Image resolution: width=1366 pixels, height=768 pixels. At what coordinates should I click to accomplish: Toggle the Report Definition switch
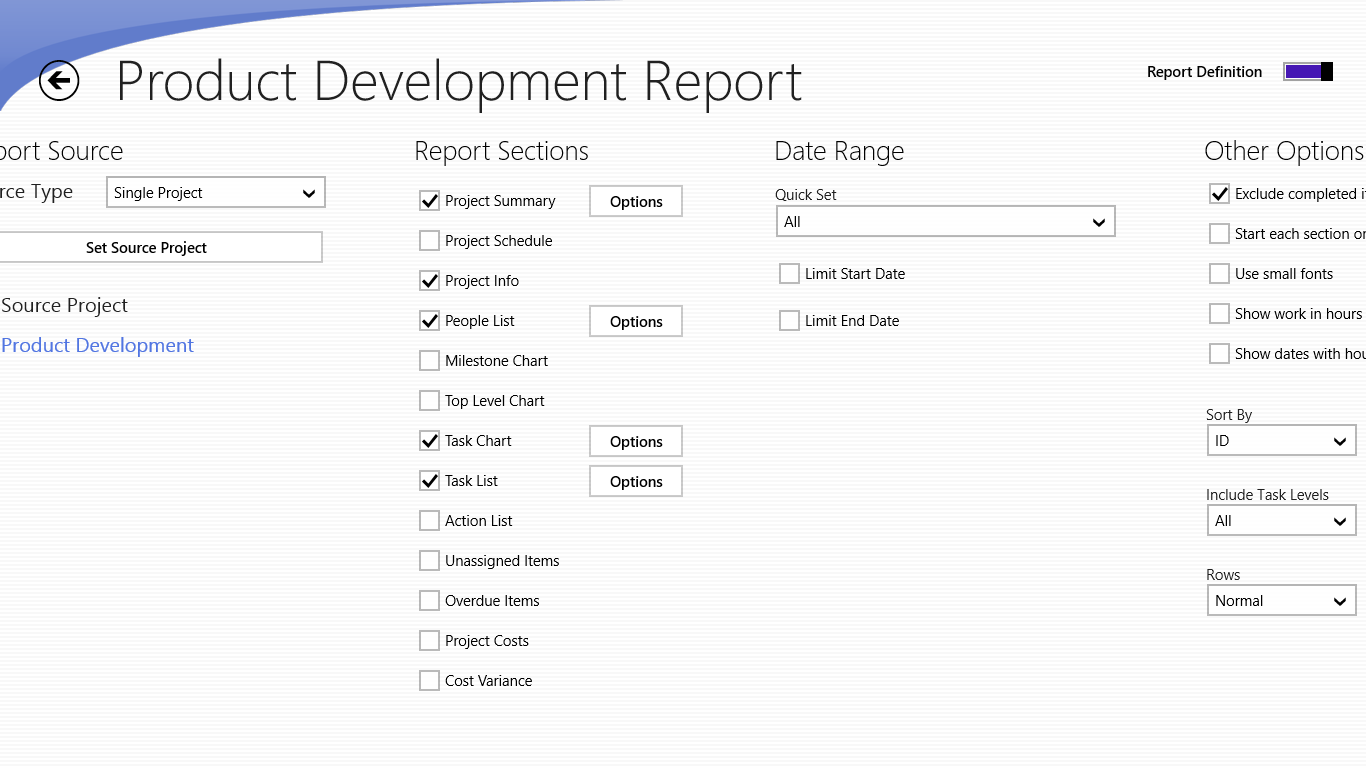tap(1308, 72)
